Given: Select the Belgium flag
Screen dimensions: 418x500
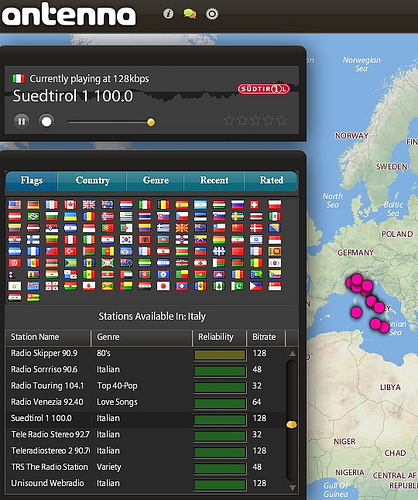Looking at the screenshot, I should [163, 204].
